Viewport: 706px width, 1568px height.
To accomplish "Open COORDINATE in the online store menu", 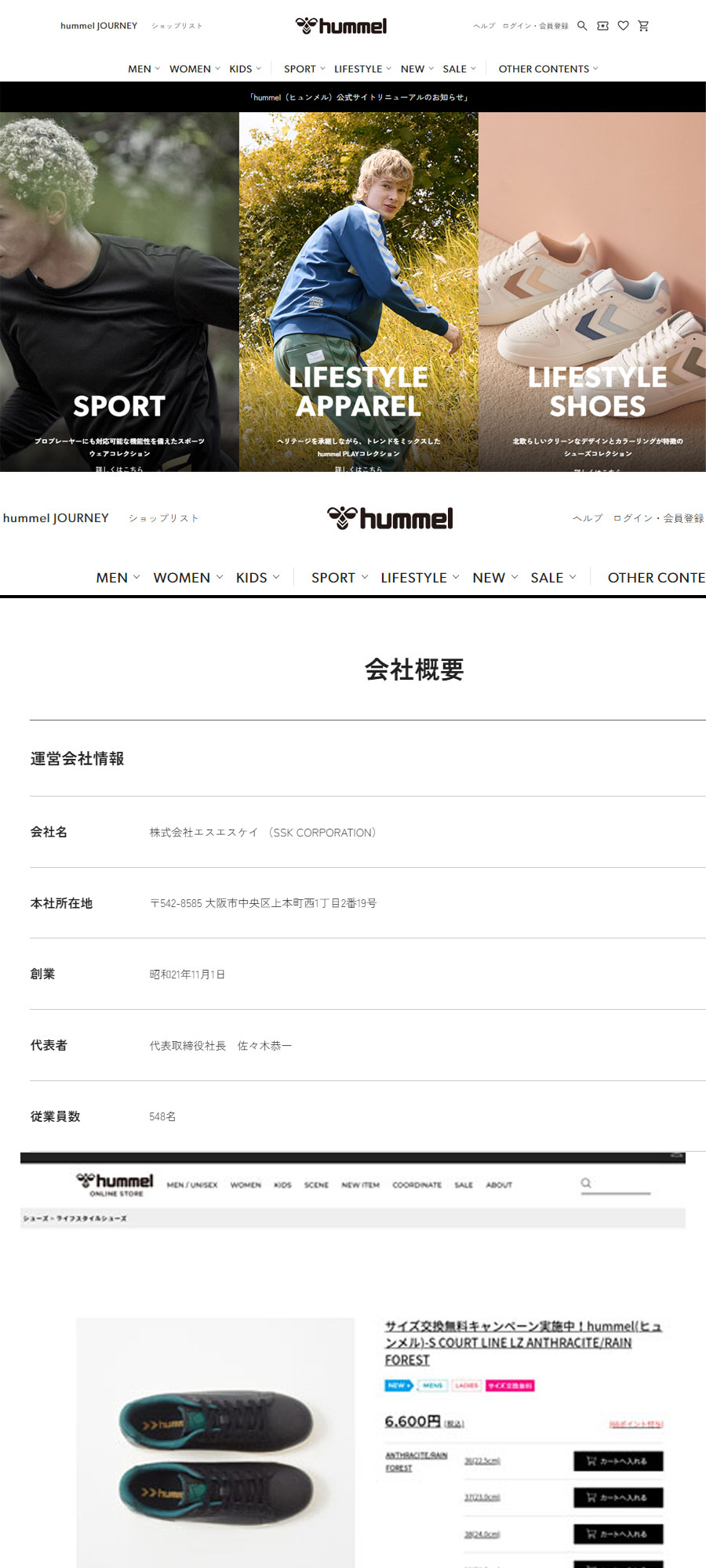I will 417,1185.
